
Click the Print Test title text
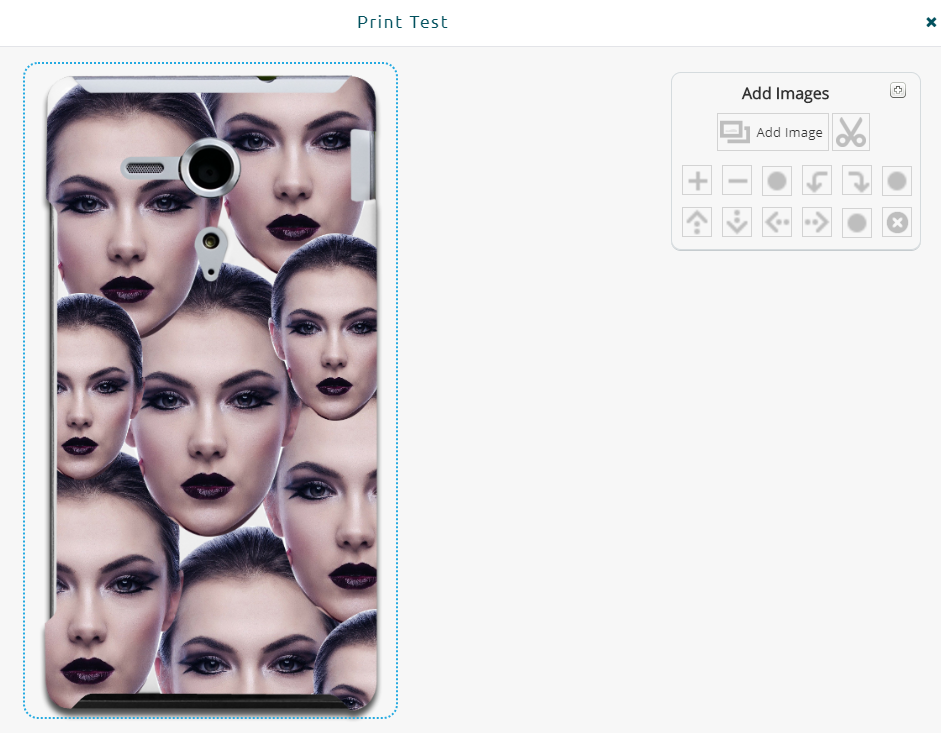click(402, 22)
